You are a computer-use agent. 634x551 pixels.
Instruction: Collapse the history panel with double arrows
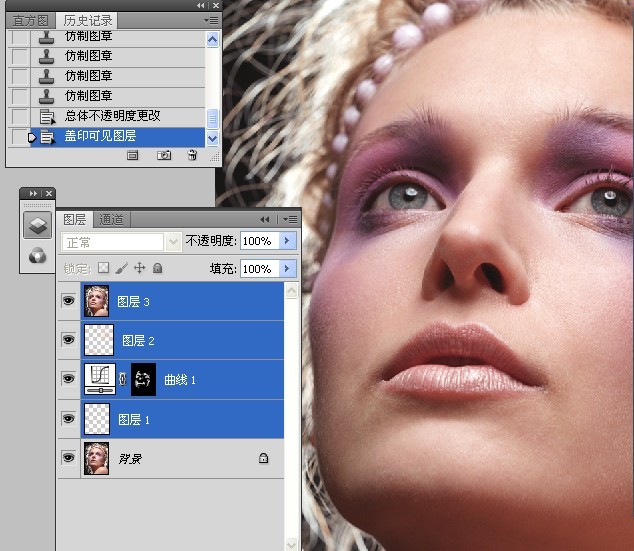point(201,5)
